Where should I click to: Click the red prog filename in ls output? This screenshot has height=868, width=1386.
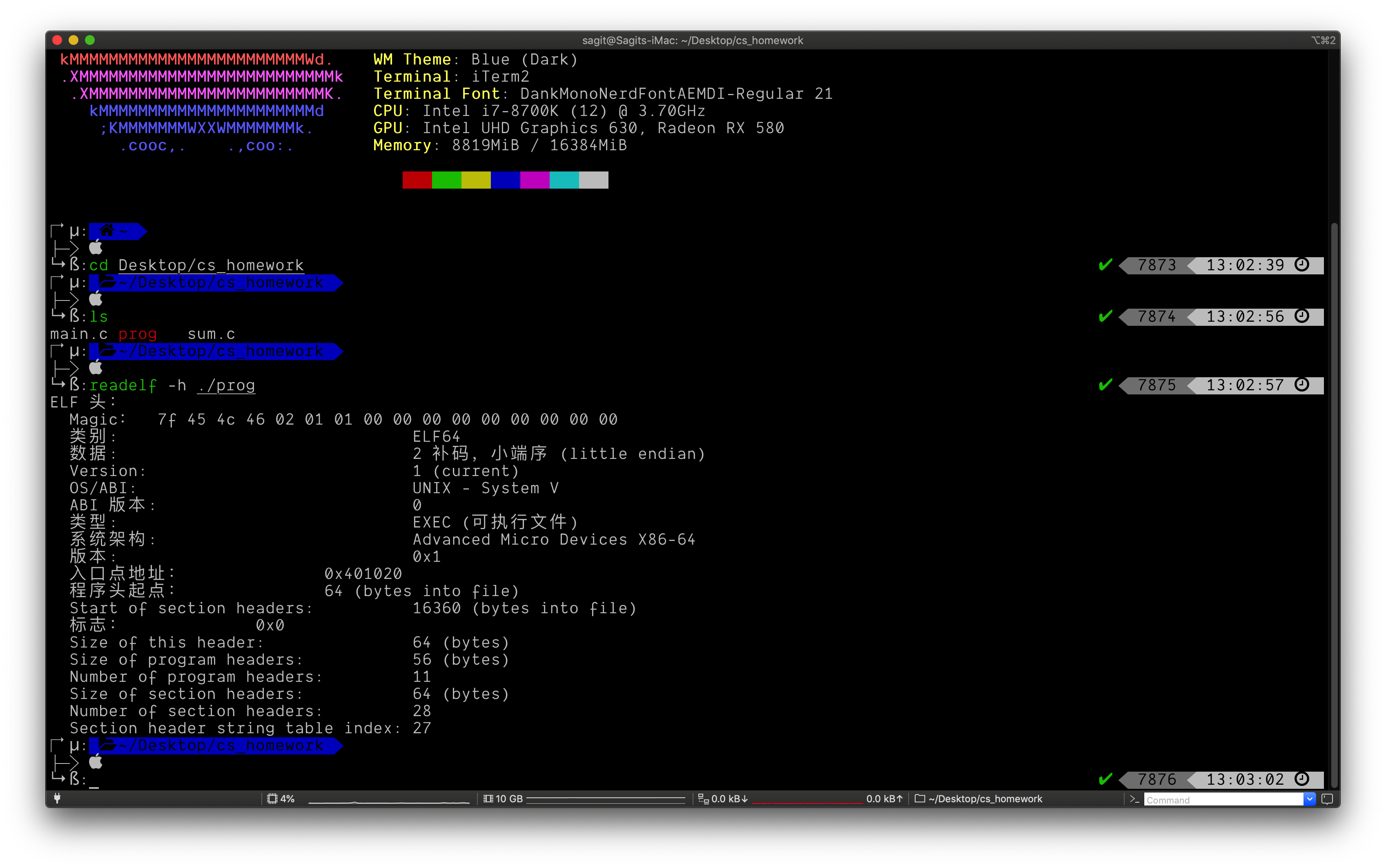[137, 334]
